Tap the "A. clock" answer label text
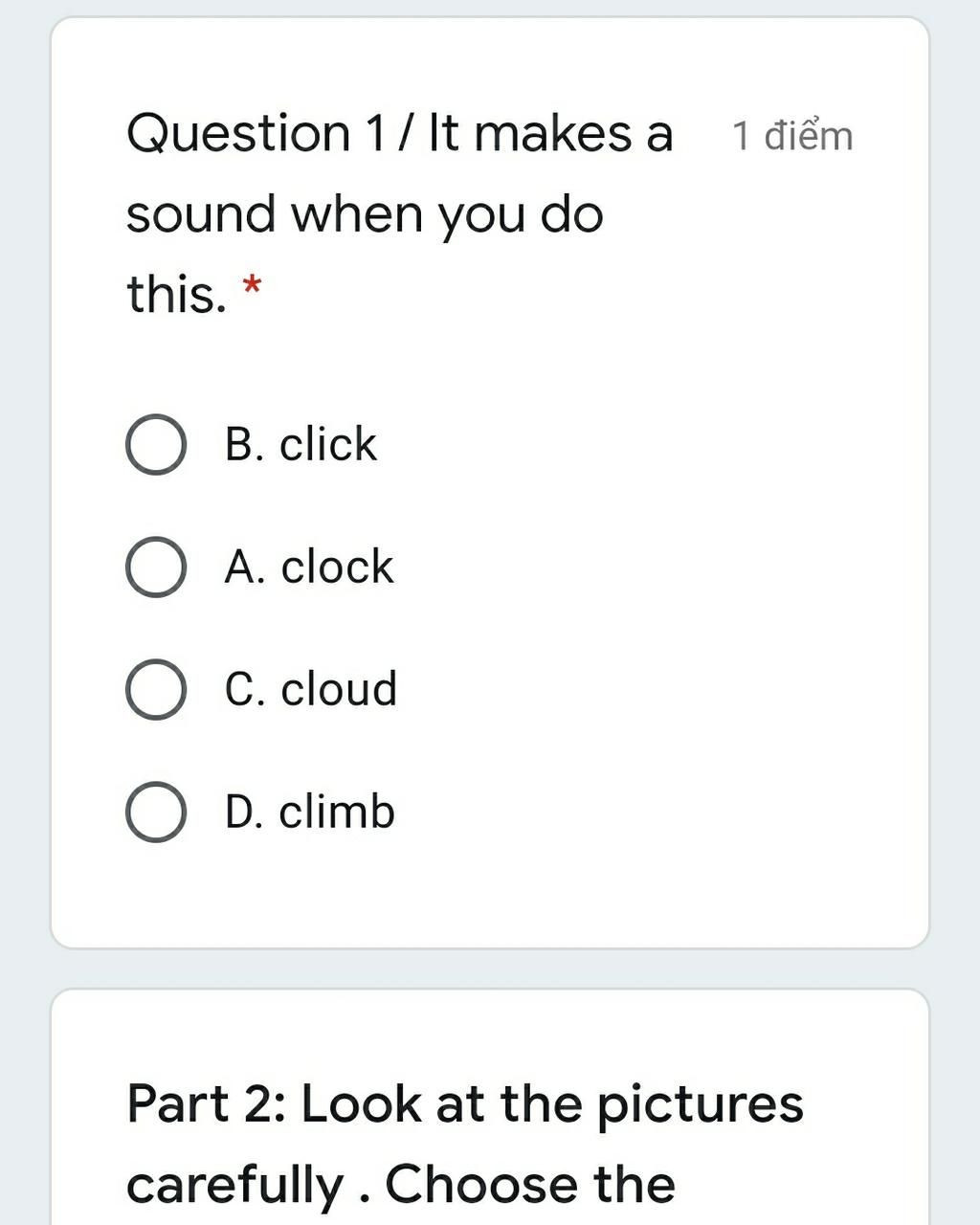The height and width of the screenshot is (1225, 980). coord(308,567)
